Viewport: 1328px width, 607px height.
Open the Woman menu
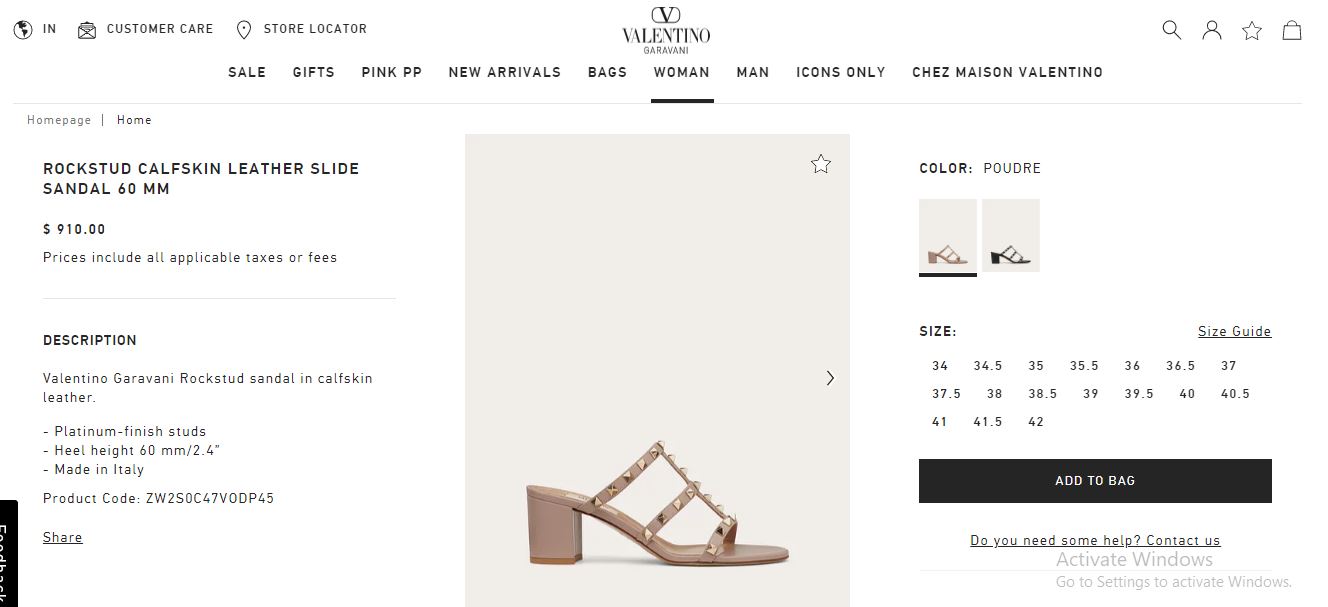coord(682,72)
